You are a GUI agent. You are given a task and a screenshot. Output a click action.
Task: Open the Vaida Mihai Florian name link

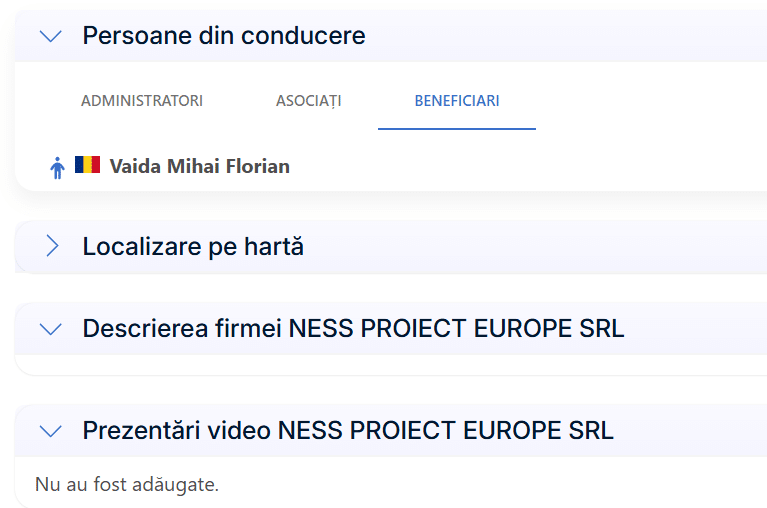pyautogui.click(x=199, y=166)
